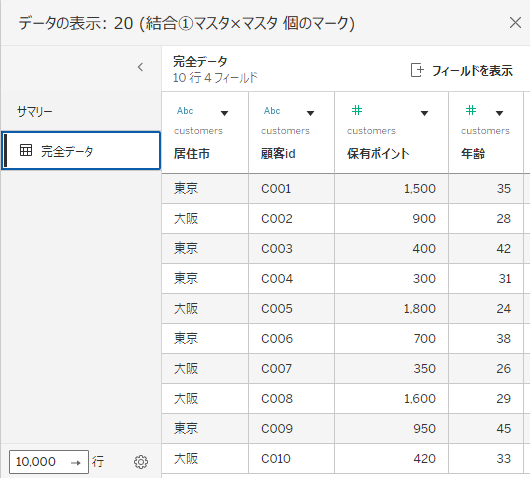Screen dimensions: 530x478
Task: Open the 保有ポイント column dropdown arrow
Action: pyautogui.click(x=425, y=113)
